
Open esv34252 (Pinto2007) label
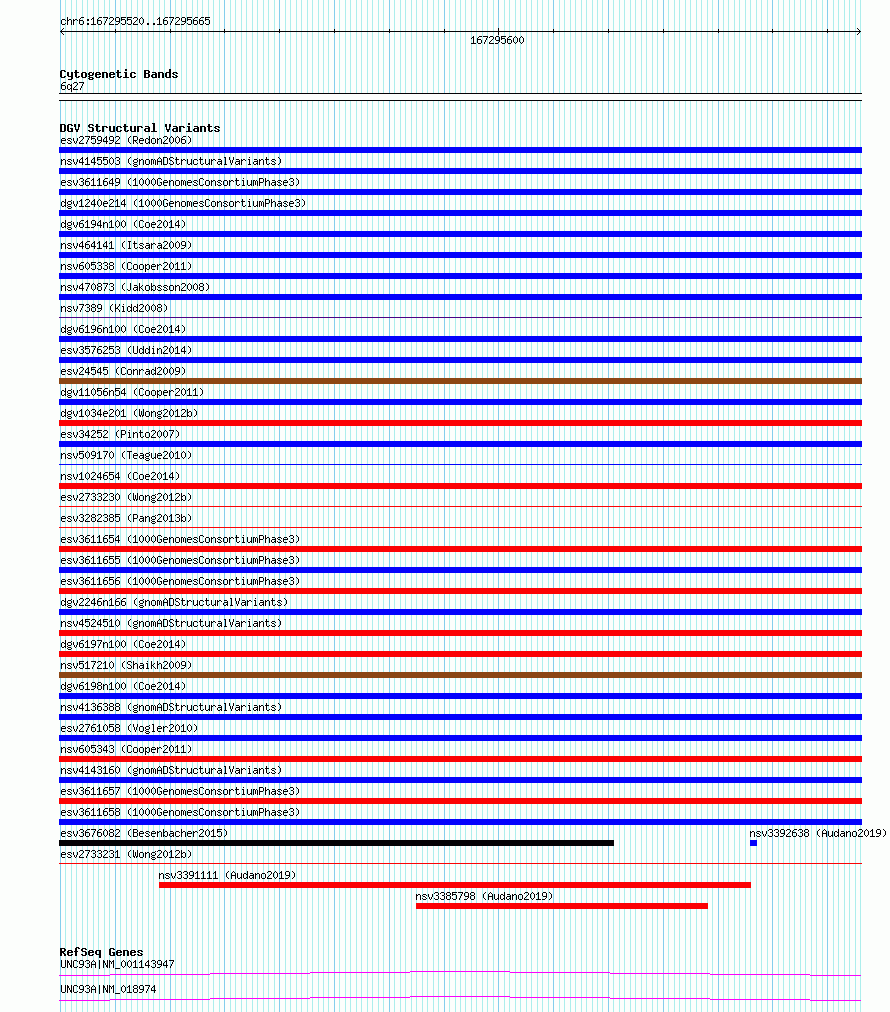tap(120, 434)
